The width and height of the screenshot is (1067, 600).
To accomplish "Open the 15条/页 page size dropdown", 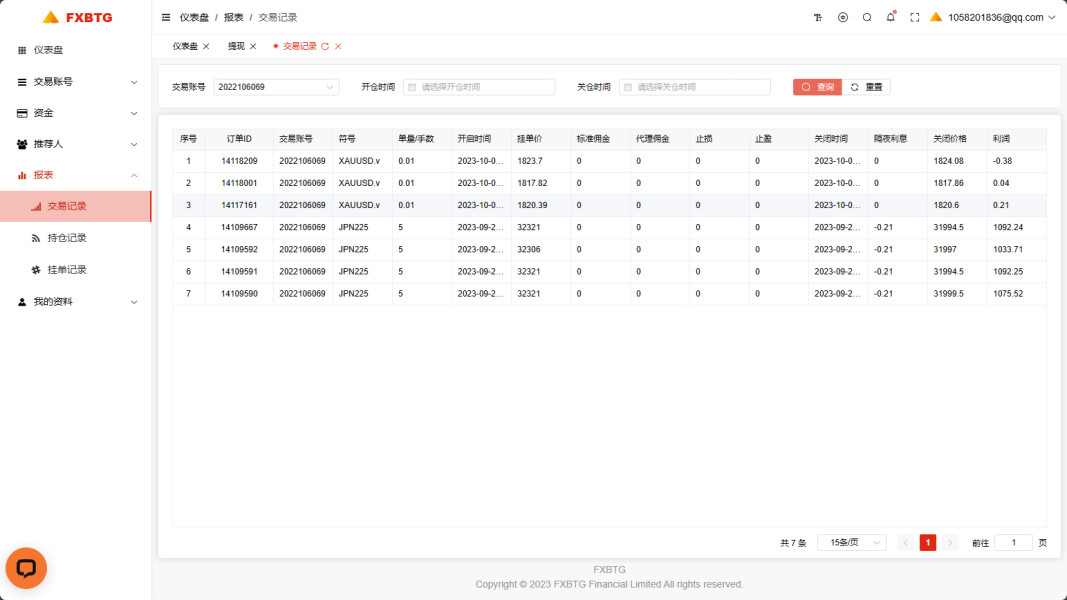I will (851, 542).
